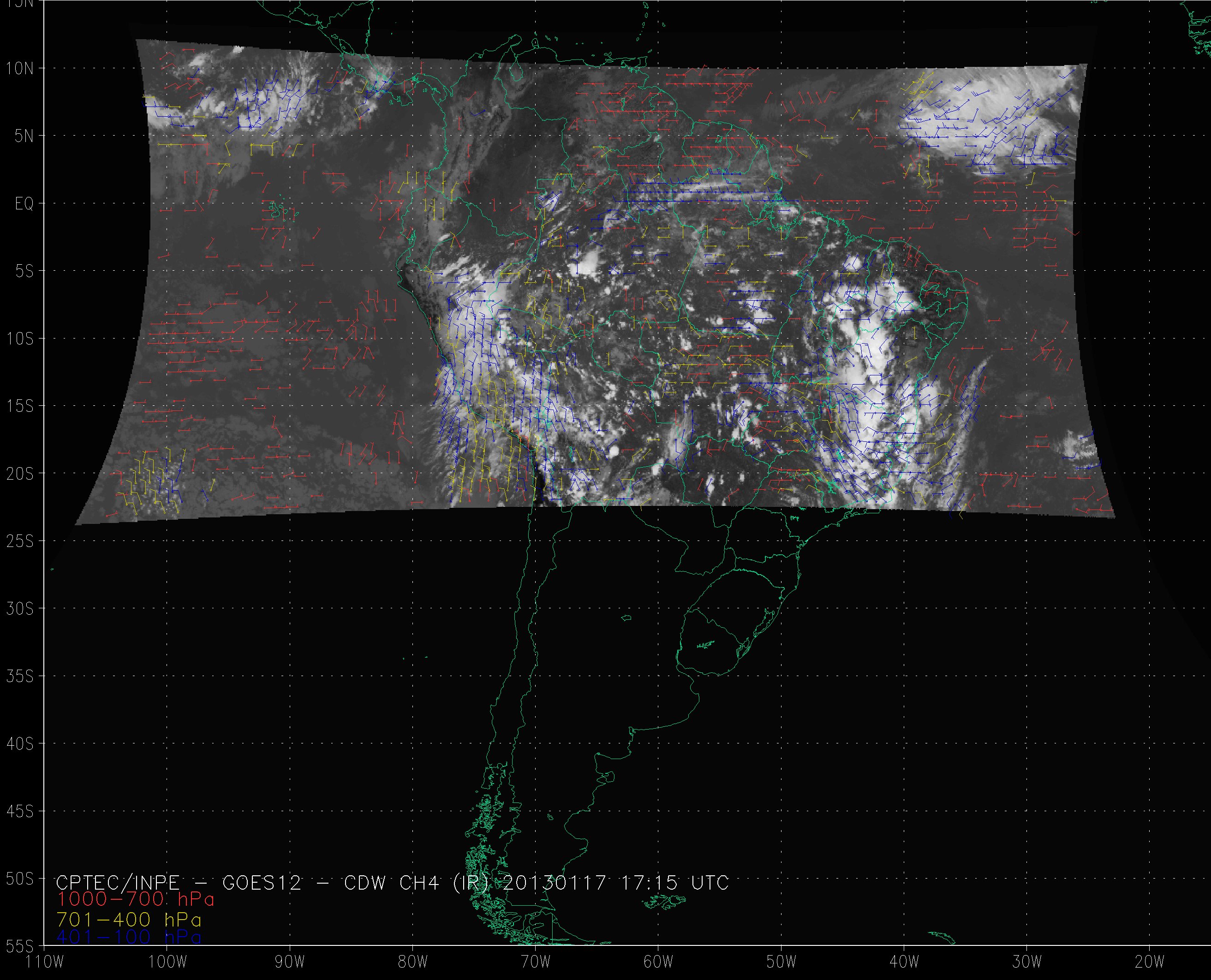This screenshot has width=1211, height=980.
Task: Click the 20W longitude axis label
Action: tap(1150, 962)
